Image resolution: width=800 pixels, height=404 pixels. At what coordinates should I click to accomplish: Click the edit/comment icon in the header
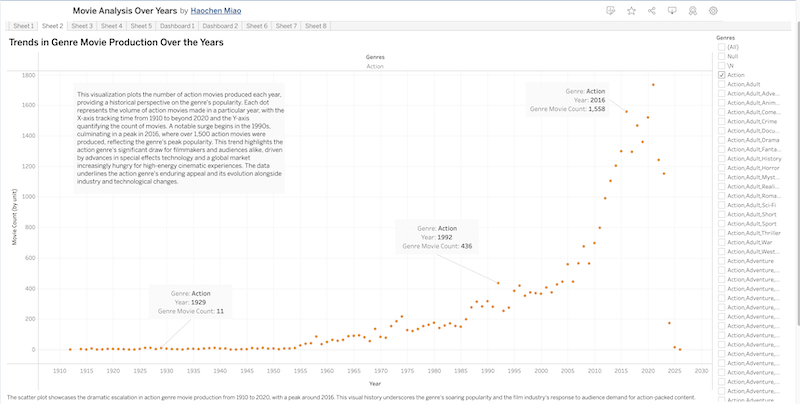(610, 10)
